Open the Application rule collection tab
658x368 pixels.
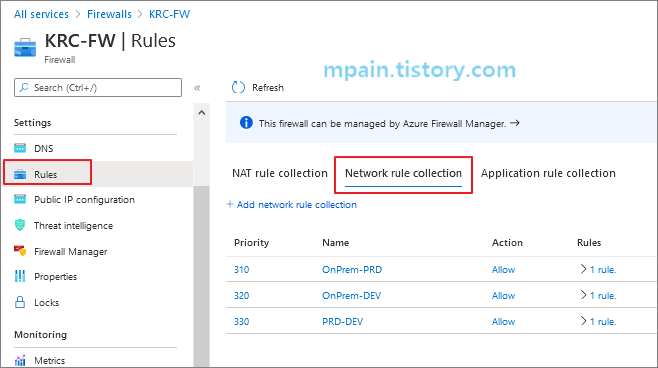click(548, 173)
